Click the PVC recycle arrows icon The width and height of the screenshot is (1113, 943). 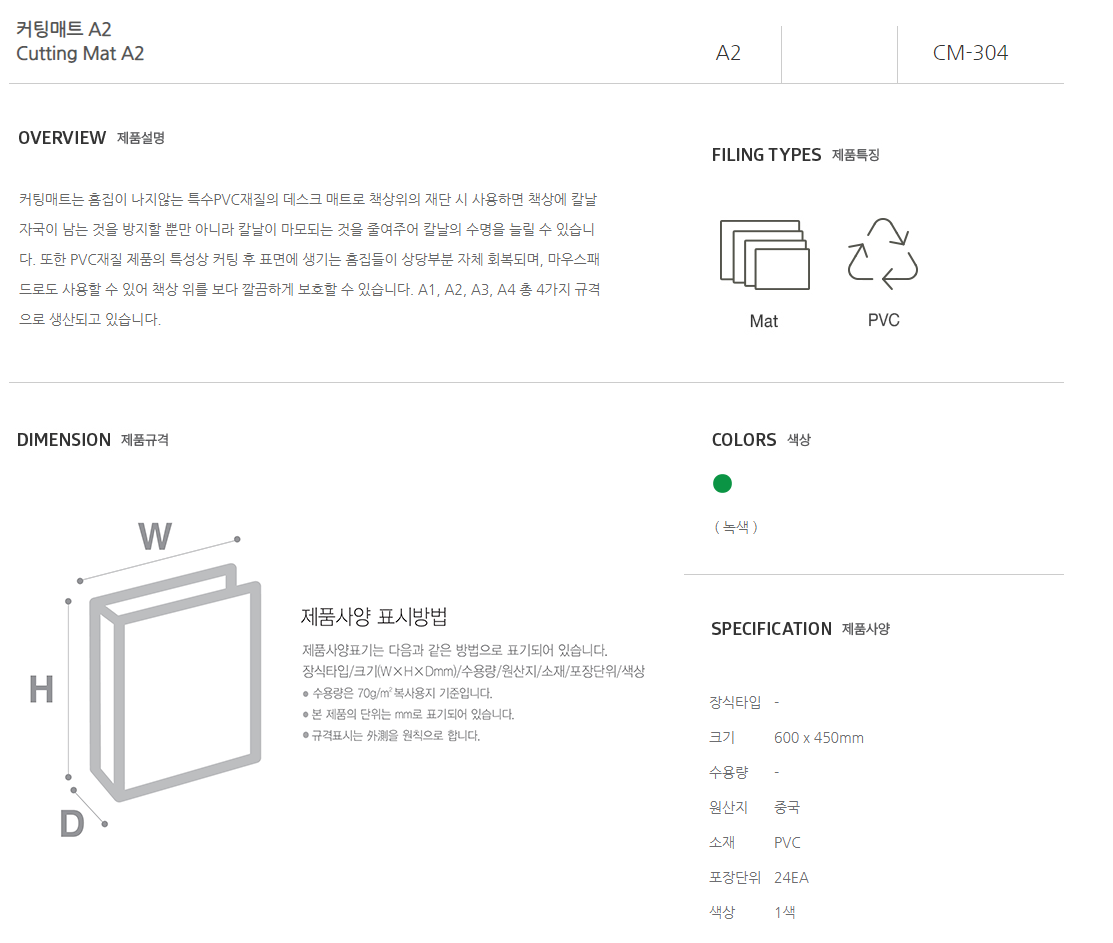tap(882, 254)
